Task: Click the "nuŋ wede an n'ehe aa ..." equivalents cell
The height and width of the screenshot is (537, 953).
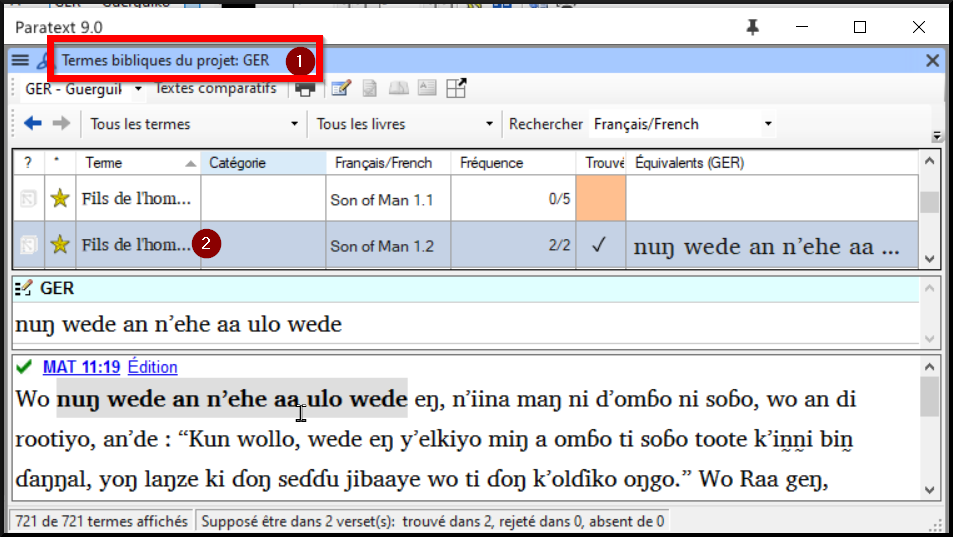Action: point(772,246)
